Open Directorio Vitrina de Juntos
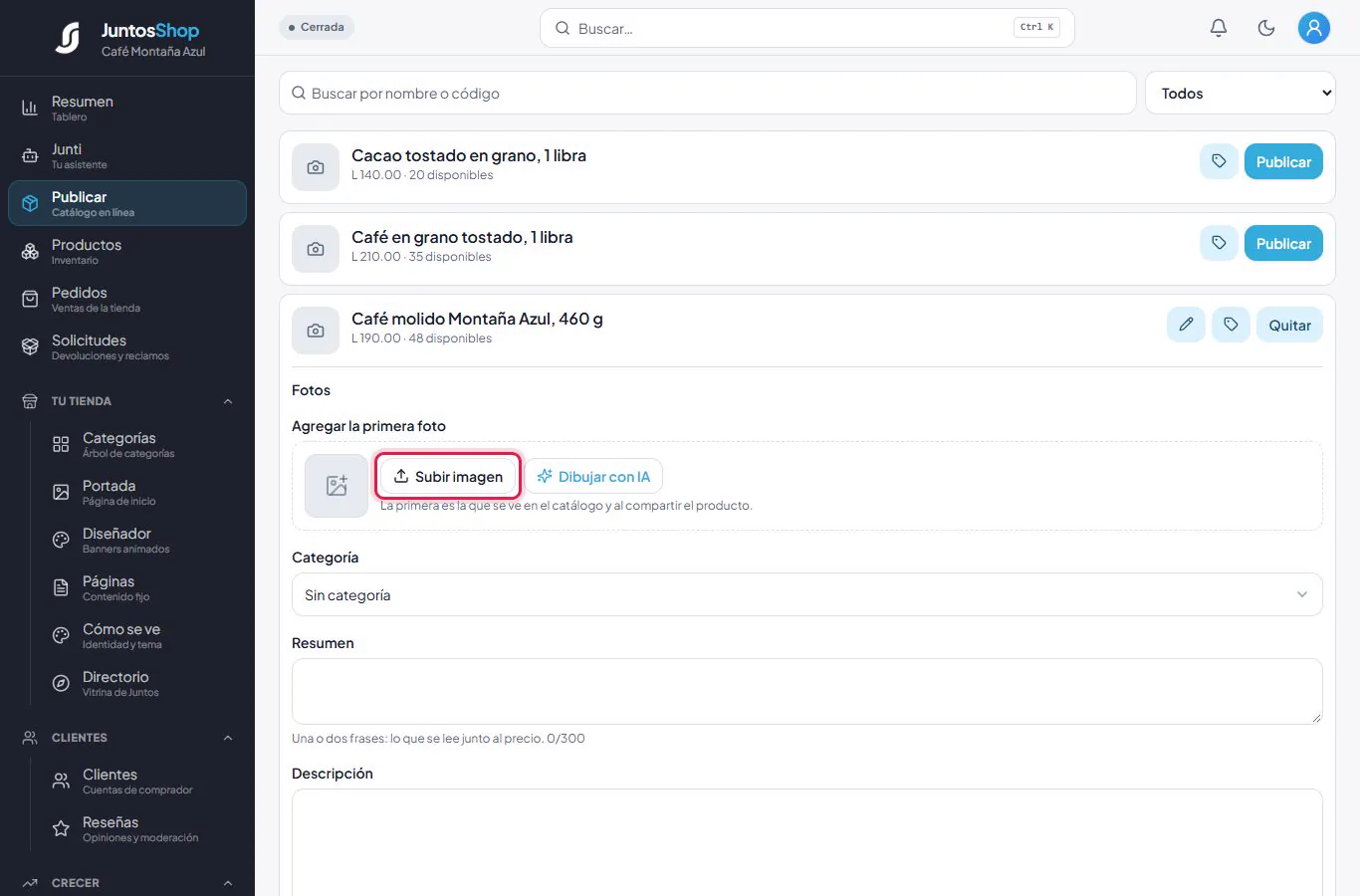 pyautogui.click(x=142, y=683)
